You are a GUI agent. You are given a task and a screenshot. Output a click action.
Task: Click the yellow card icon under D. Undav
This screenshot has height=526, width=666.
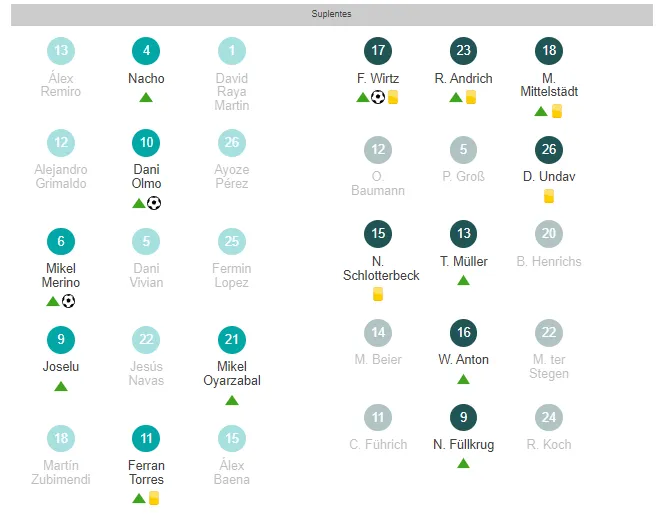pos(548,196)
